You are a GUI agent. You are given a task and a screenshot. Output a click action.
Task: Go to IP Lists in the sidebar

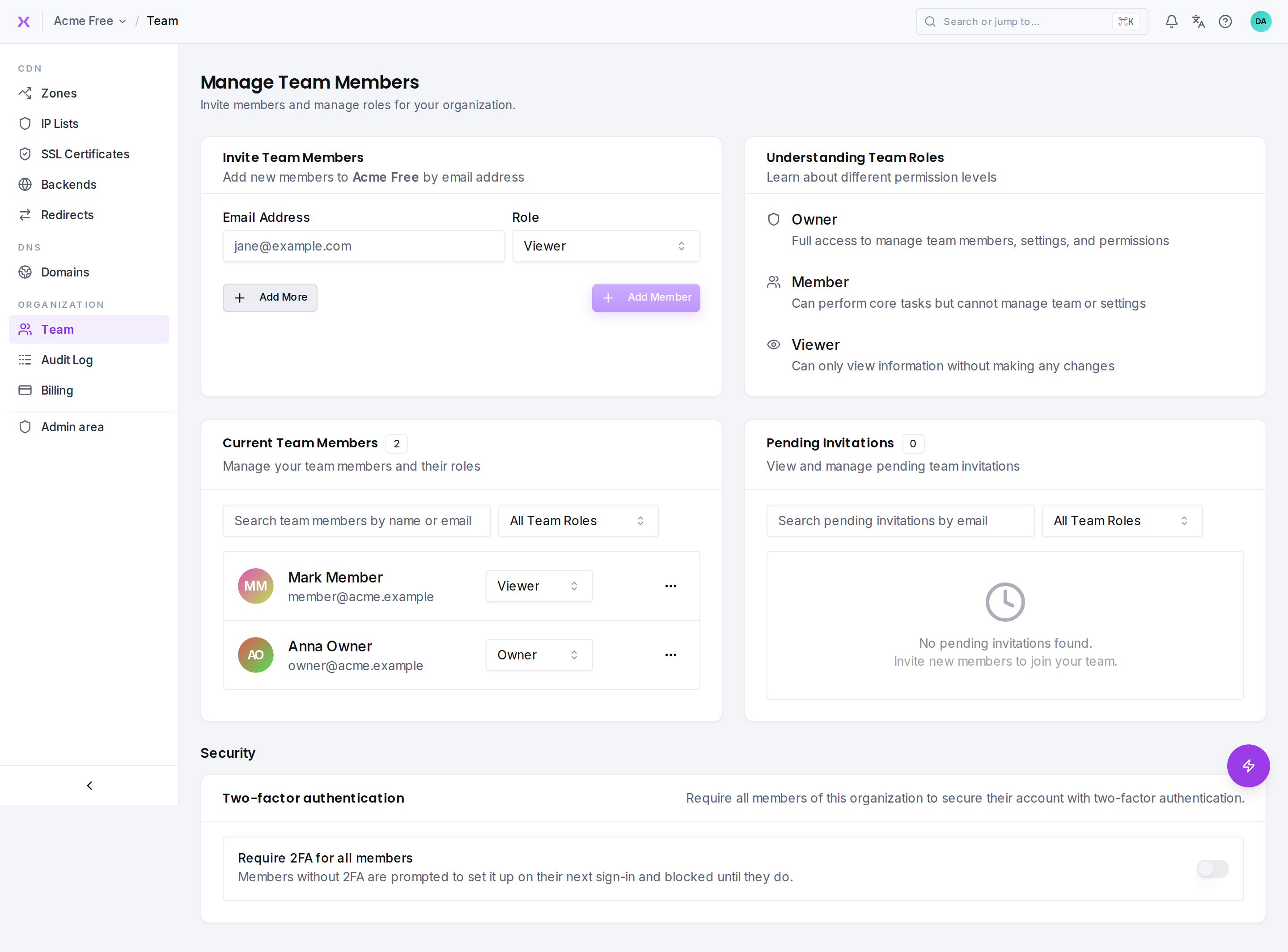(89, 123)
